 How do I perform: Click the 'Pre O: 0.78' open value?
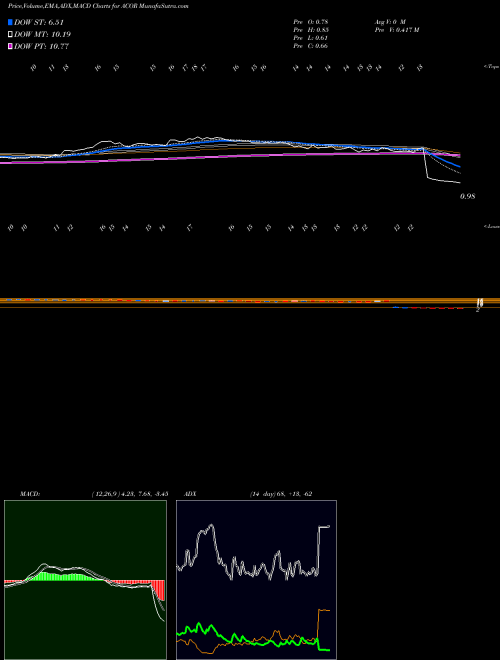click(x=311, y=21)
